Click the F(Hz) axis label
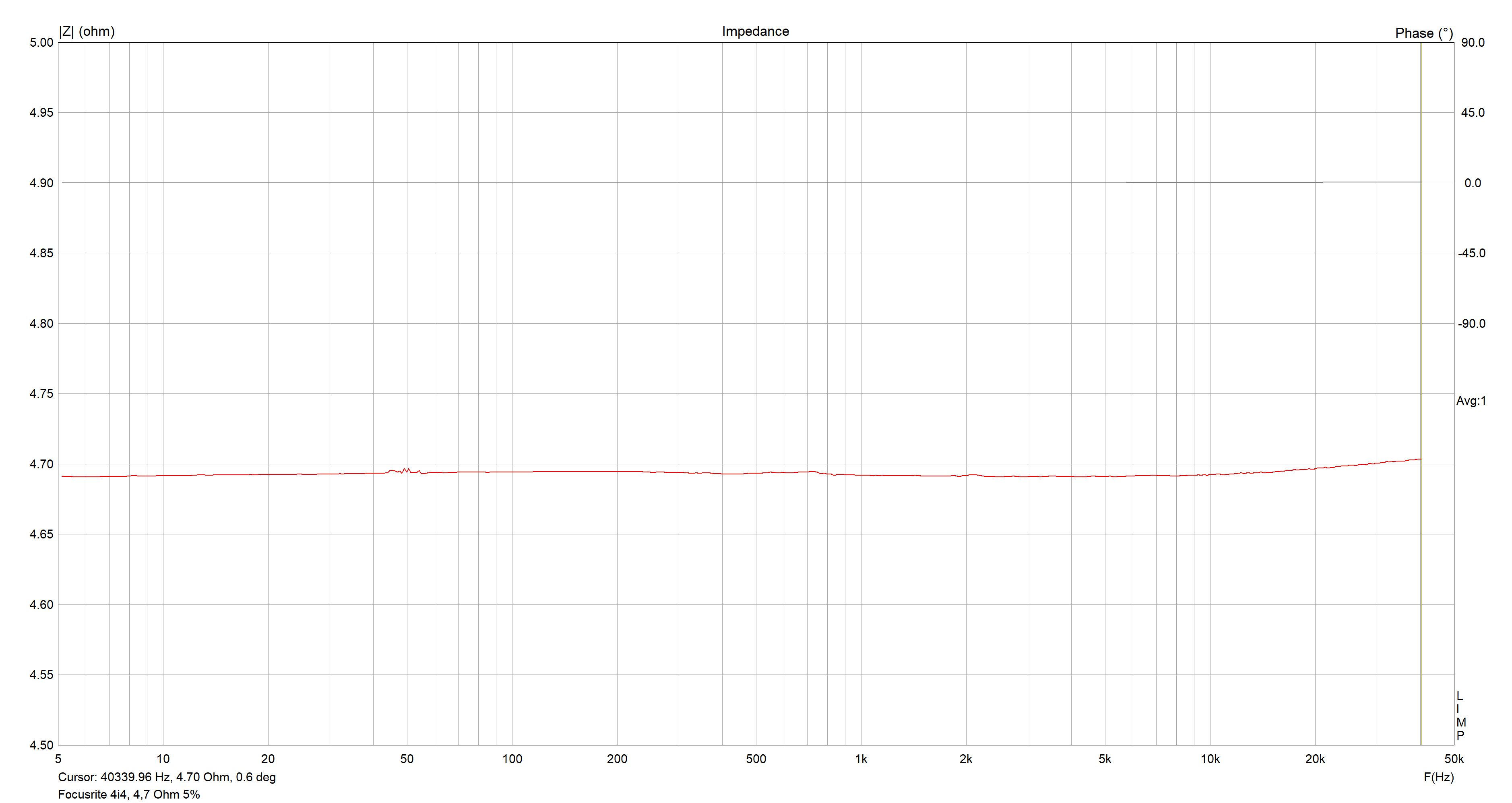Screen dimensions: 1512x803 [x=1439, y=778]
